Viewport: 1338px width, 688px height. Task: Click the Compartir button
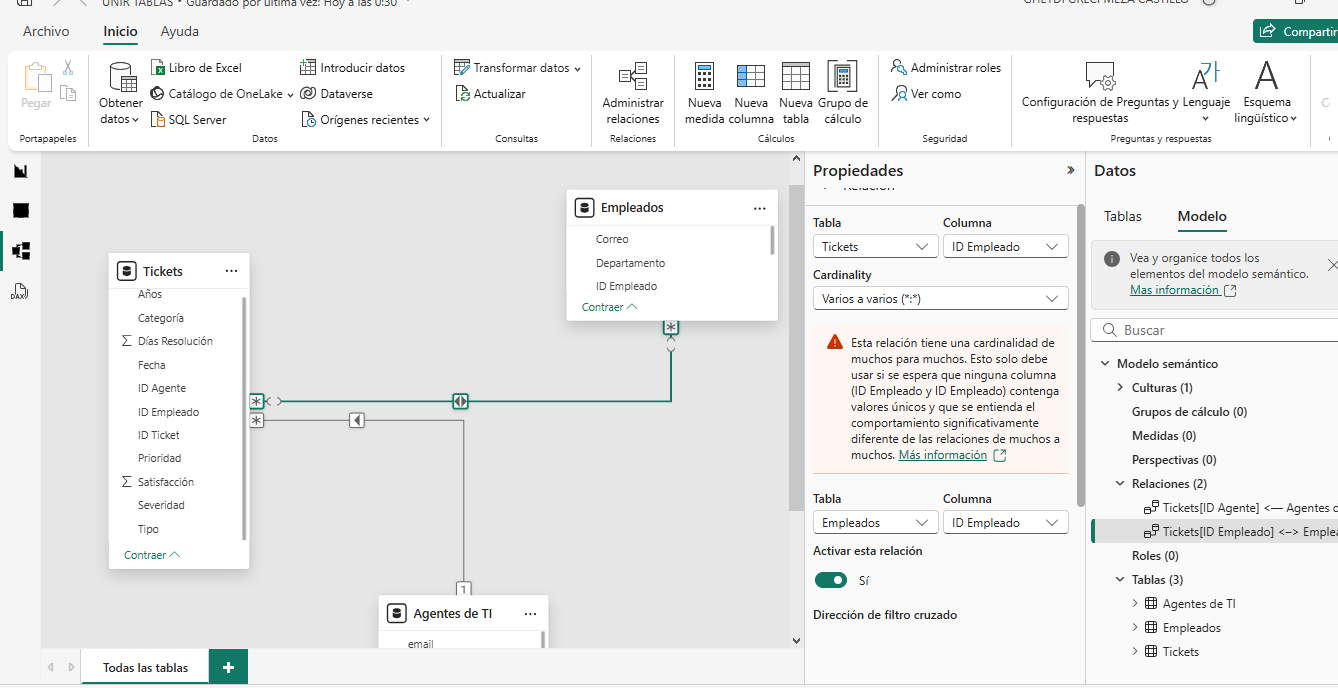1297,31
